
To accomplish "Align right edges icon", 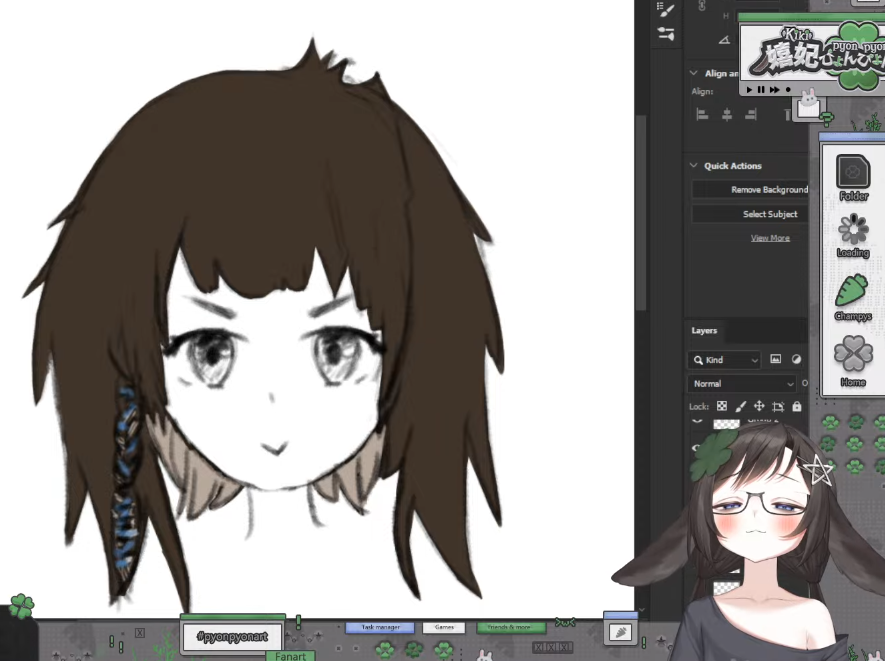I will [751, 115].
